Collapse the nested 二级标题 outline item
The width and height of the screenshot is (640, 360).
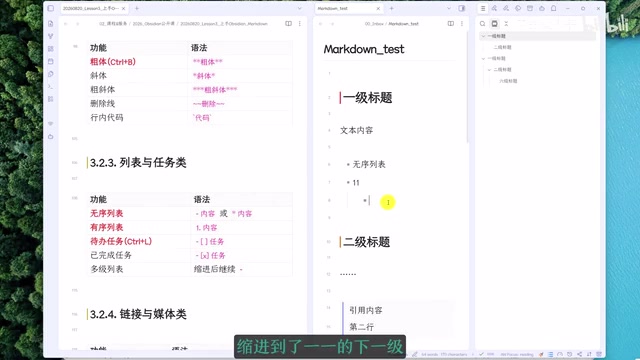tap(489, 70)
